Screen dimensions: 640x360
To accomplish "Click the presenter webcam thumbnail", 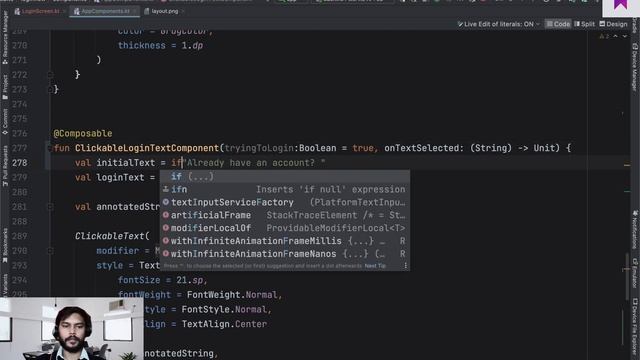I will click(x=72, y=329).
